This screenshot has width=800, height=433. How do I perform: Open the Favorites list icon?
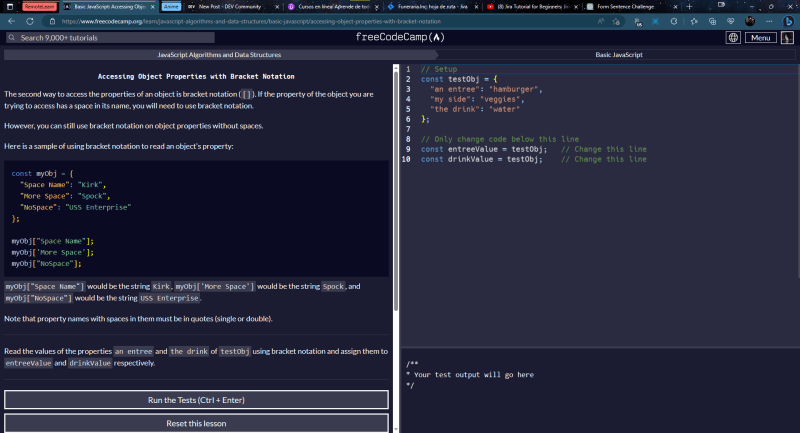(x=694, y=21)
